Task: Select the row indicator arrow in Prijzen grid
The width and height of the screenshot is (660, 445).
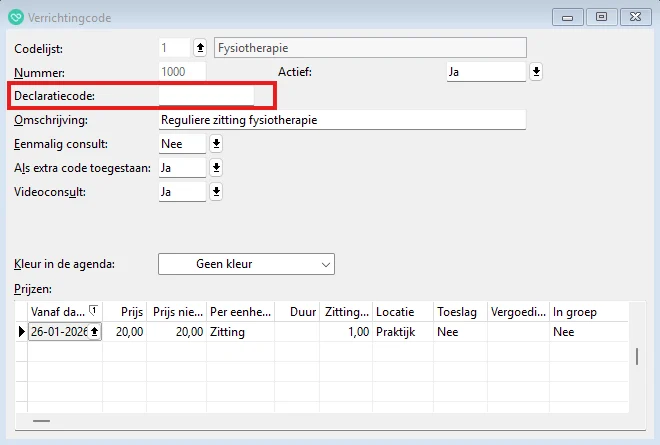Action: (21, 332)
